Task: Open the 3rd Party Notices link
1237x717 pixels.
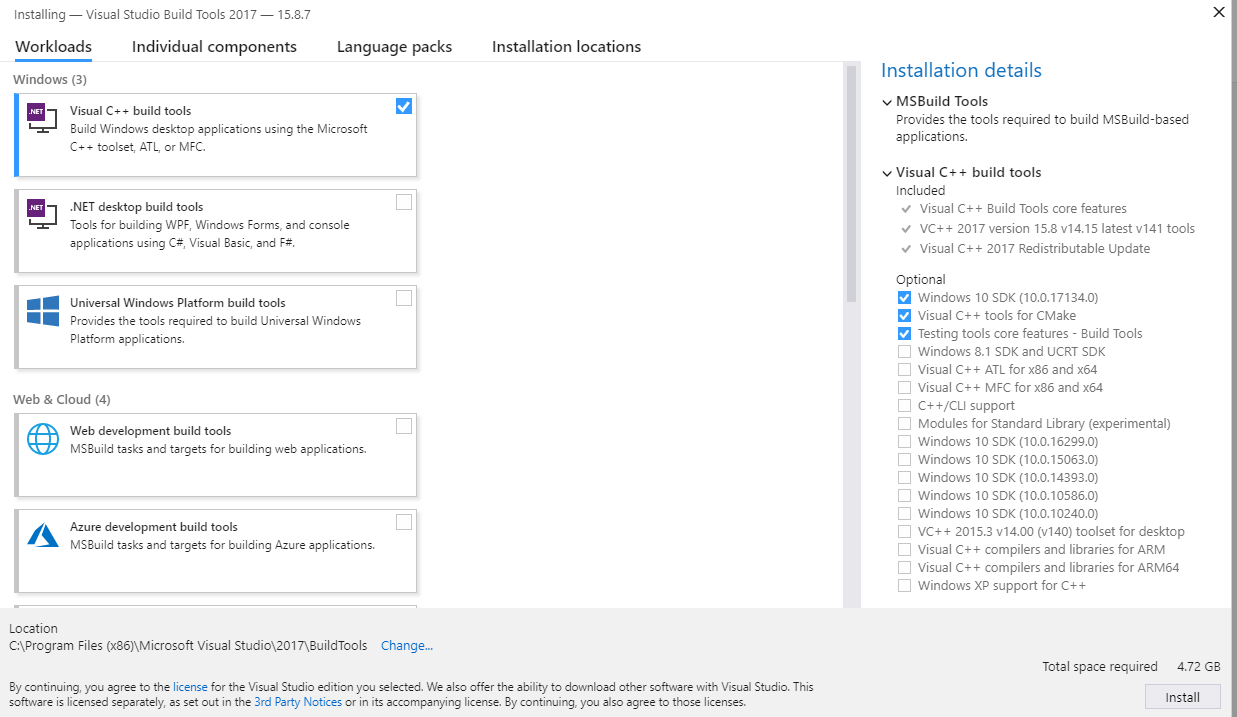Action: tap(298, 703)
